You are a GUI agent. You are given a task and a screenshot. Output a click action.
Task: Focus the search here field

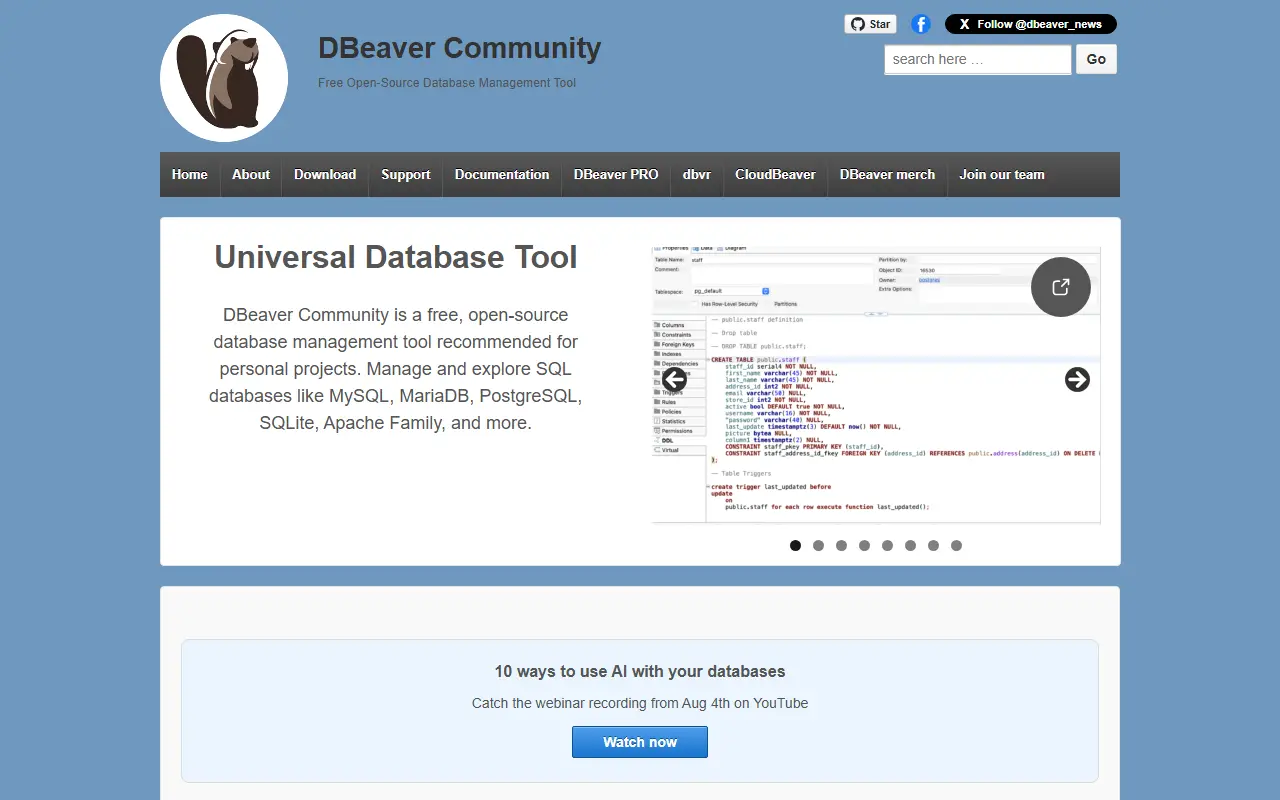coord(978,59)
